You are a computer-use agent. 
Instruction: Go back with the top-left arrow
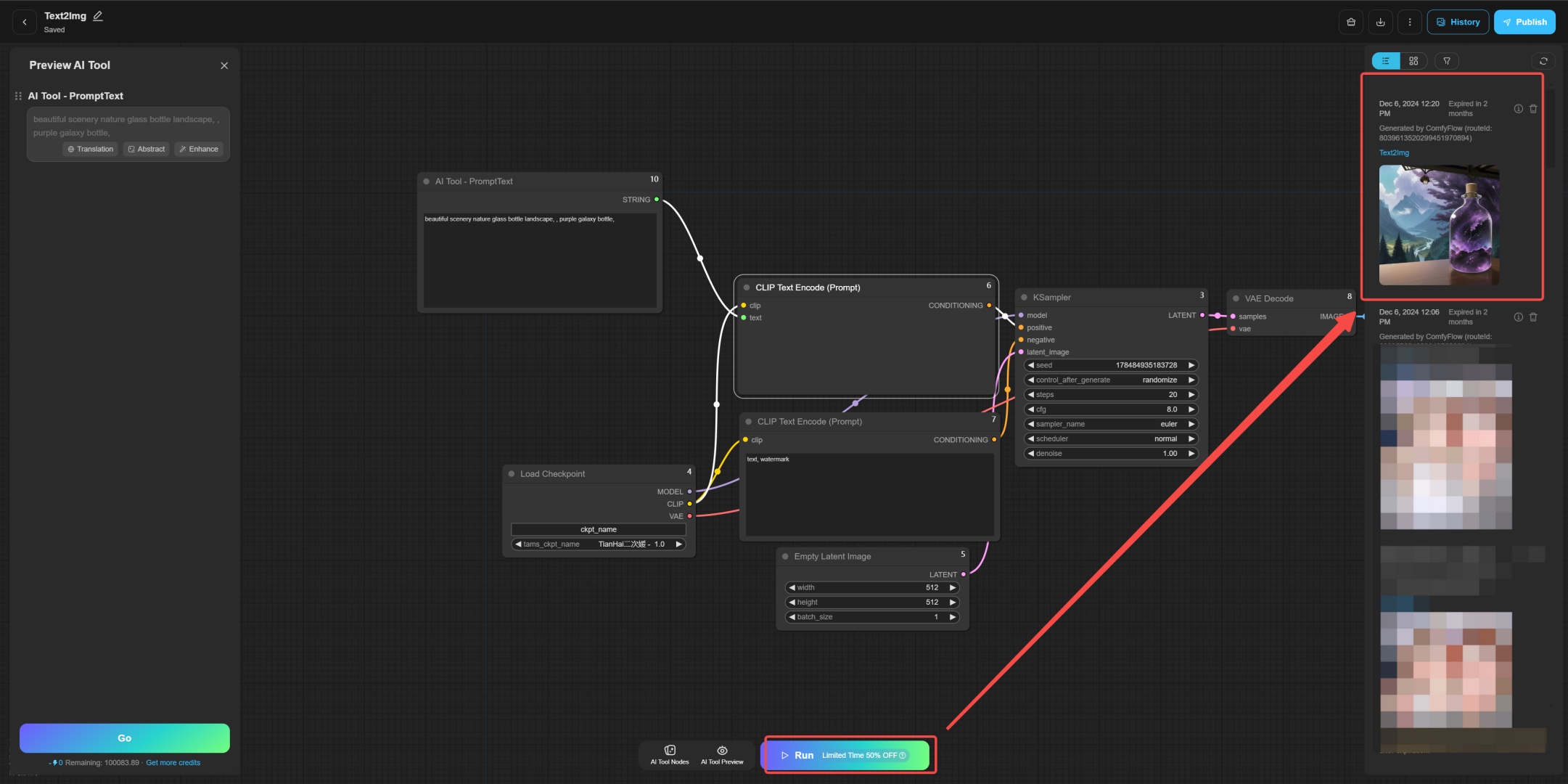(x=25, y=22)
